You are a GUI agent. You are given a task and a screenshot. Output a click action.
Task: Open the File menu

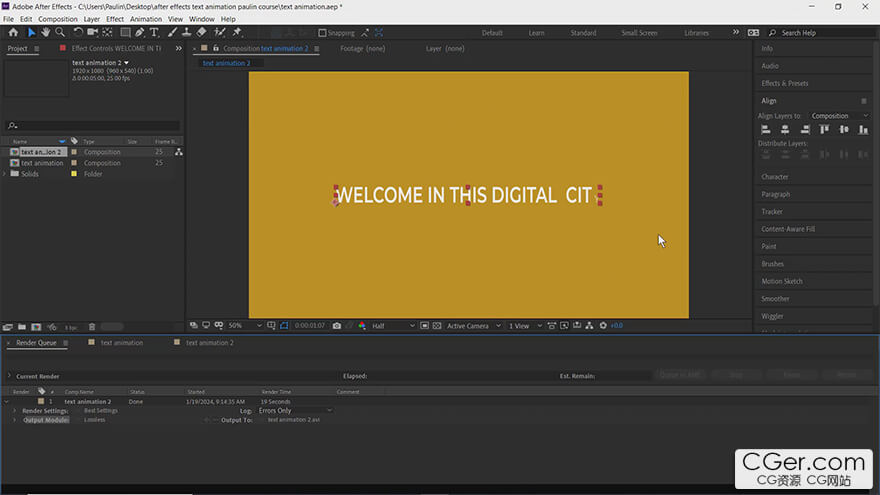pos(8,19)
